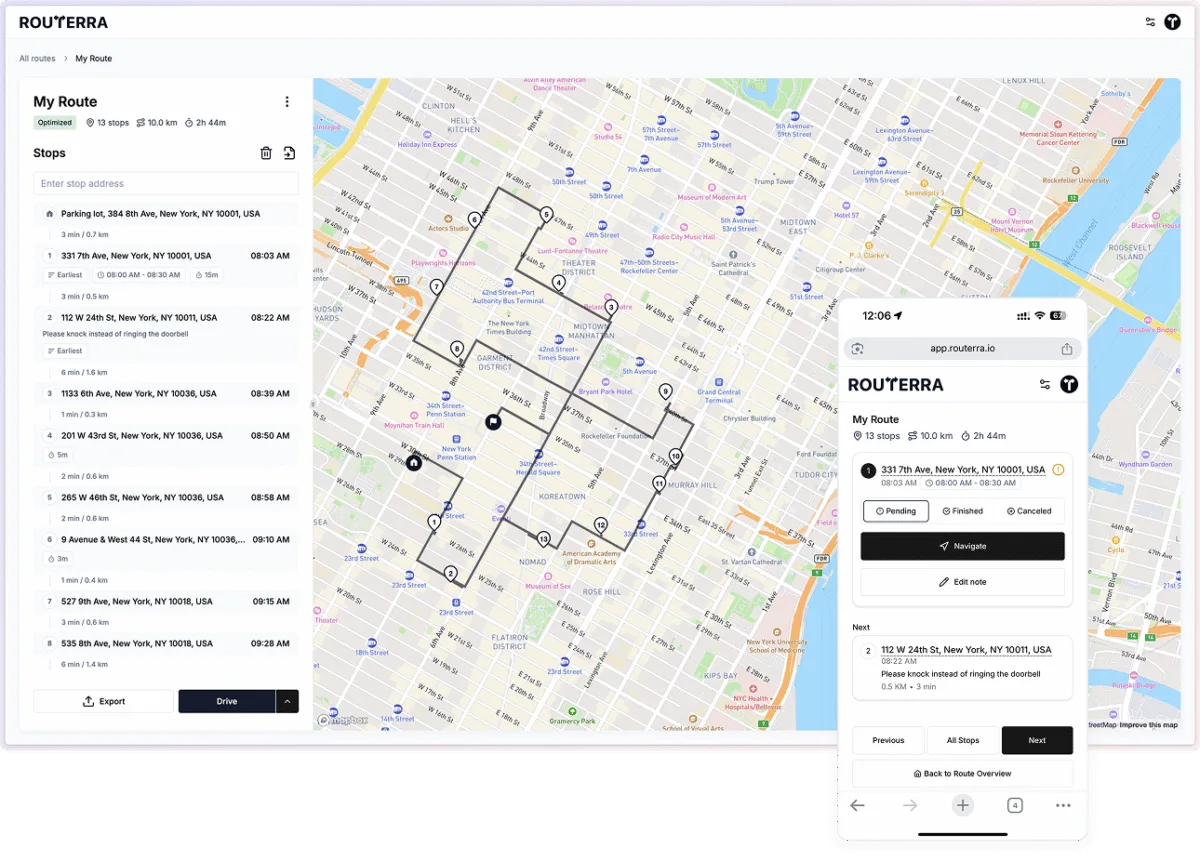This screenshot has height=861, width=1200.
Task: Set stop status to Pending
Action: click(x=896, y=511)
